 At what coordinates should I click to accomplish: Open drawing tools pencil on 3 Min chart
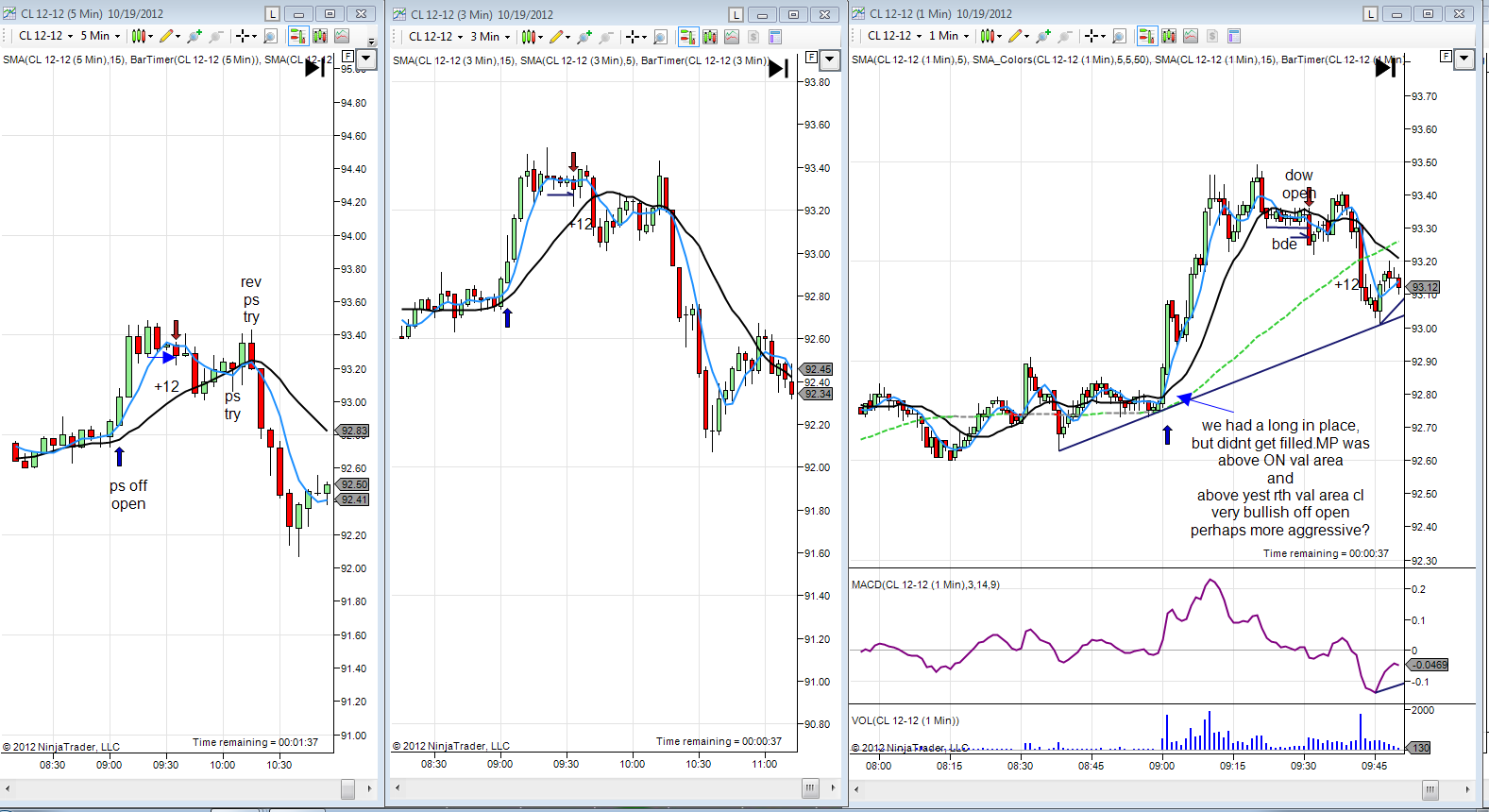pyautogui.click(x=557, y=37)
